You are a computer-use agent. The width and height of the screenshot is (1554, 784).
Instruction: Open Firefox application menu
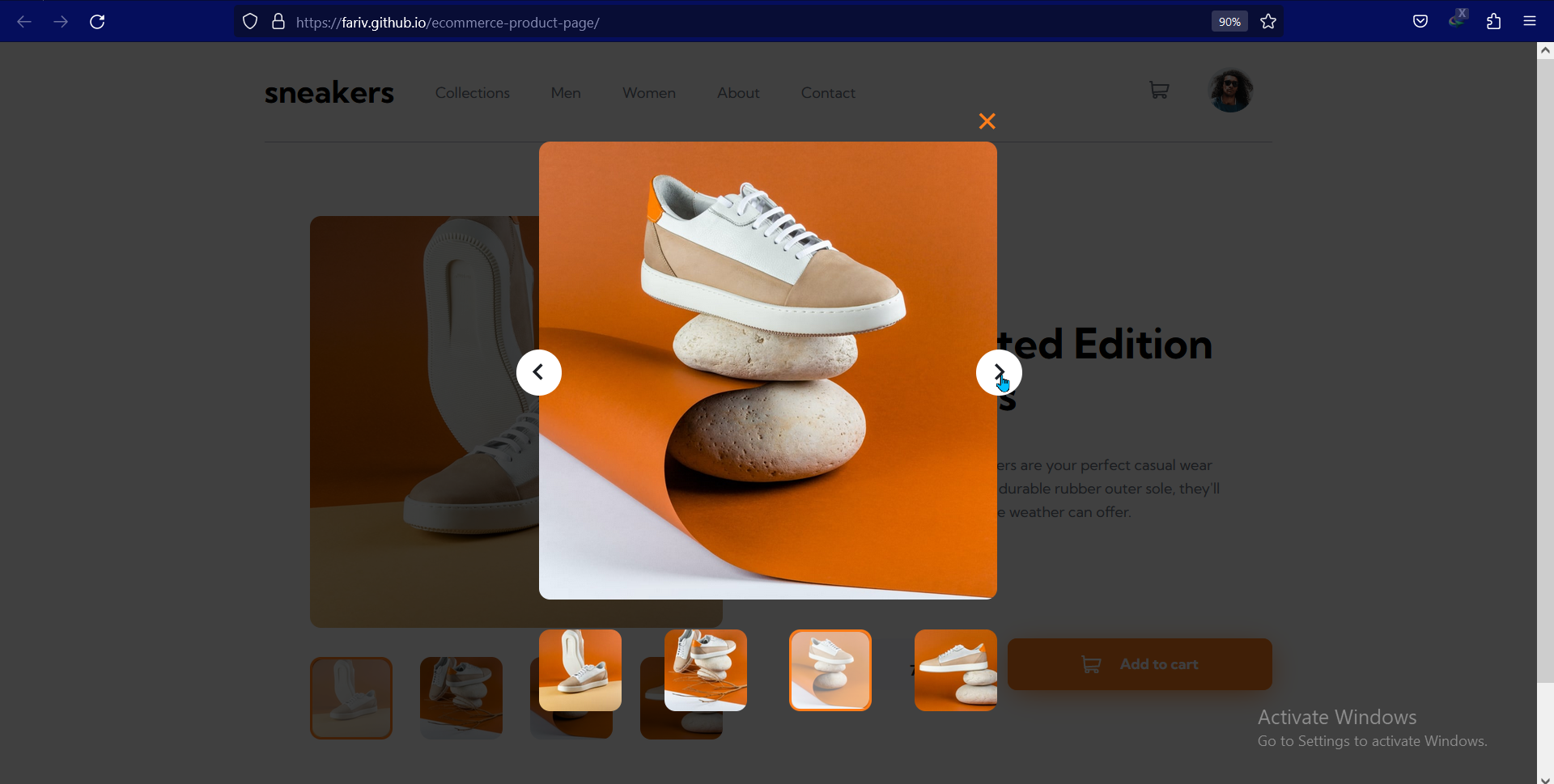1530,23
